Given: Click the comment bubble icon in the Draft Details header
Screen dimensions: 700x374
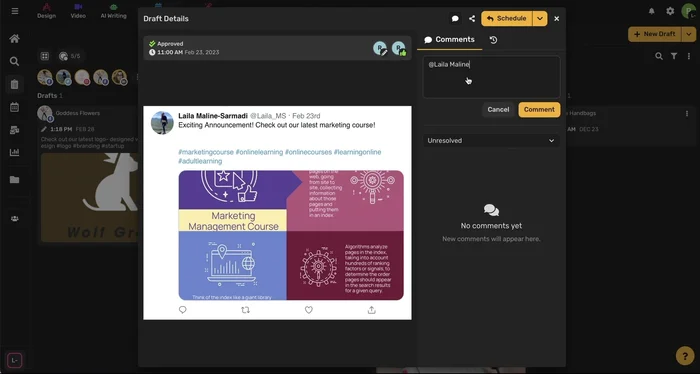Looking at the screenshot, I should click(455, 18).
